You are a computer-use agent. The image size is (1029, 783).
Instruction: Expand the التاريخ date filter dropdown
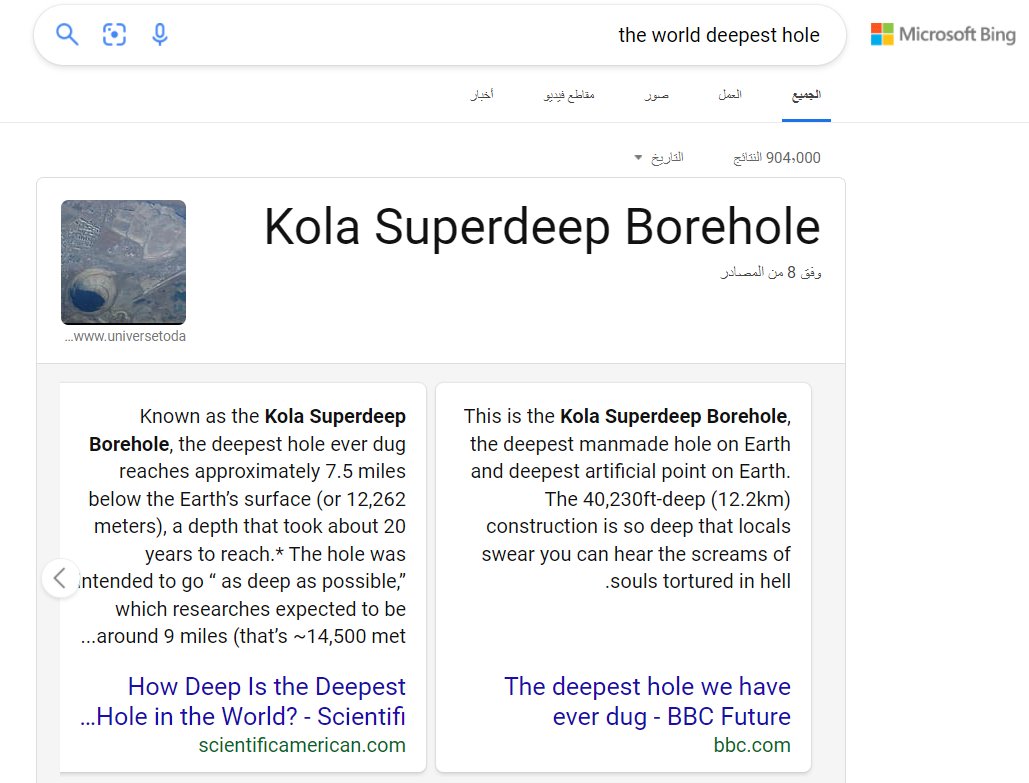659,158
